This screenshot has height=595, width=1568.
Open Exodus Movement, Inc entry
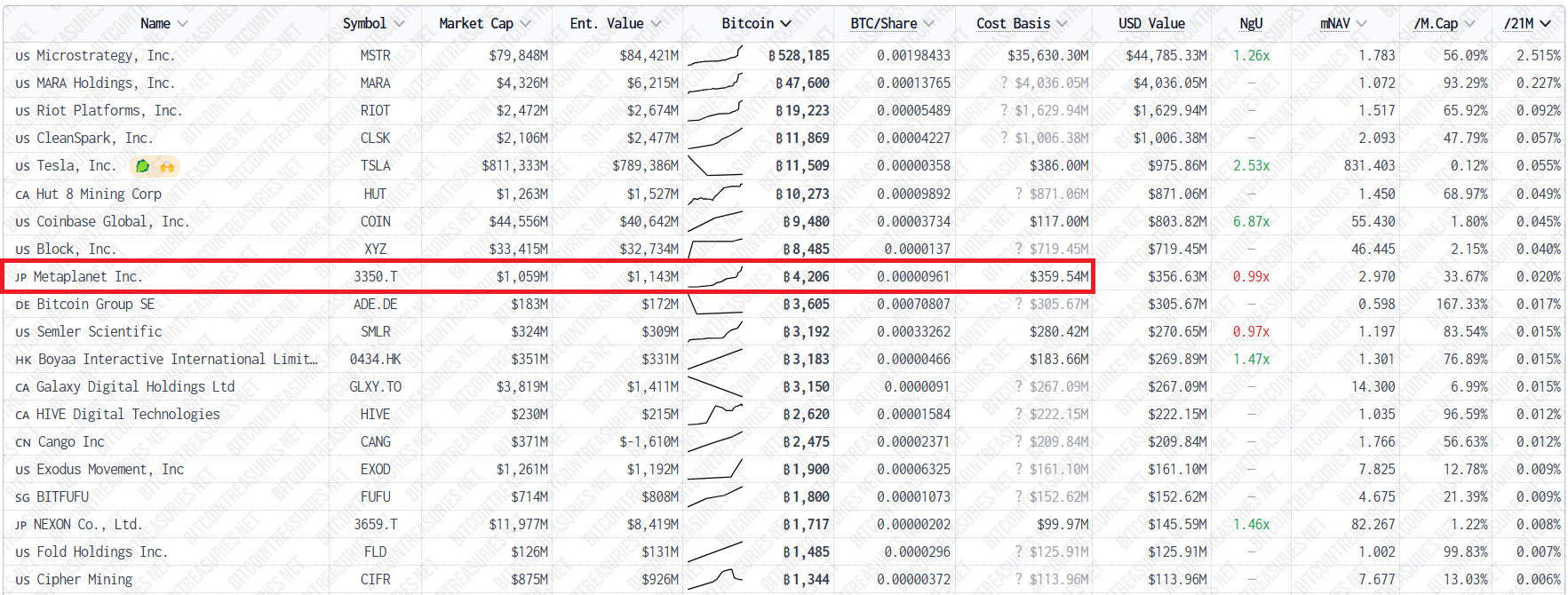tap(109, 469)
